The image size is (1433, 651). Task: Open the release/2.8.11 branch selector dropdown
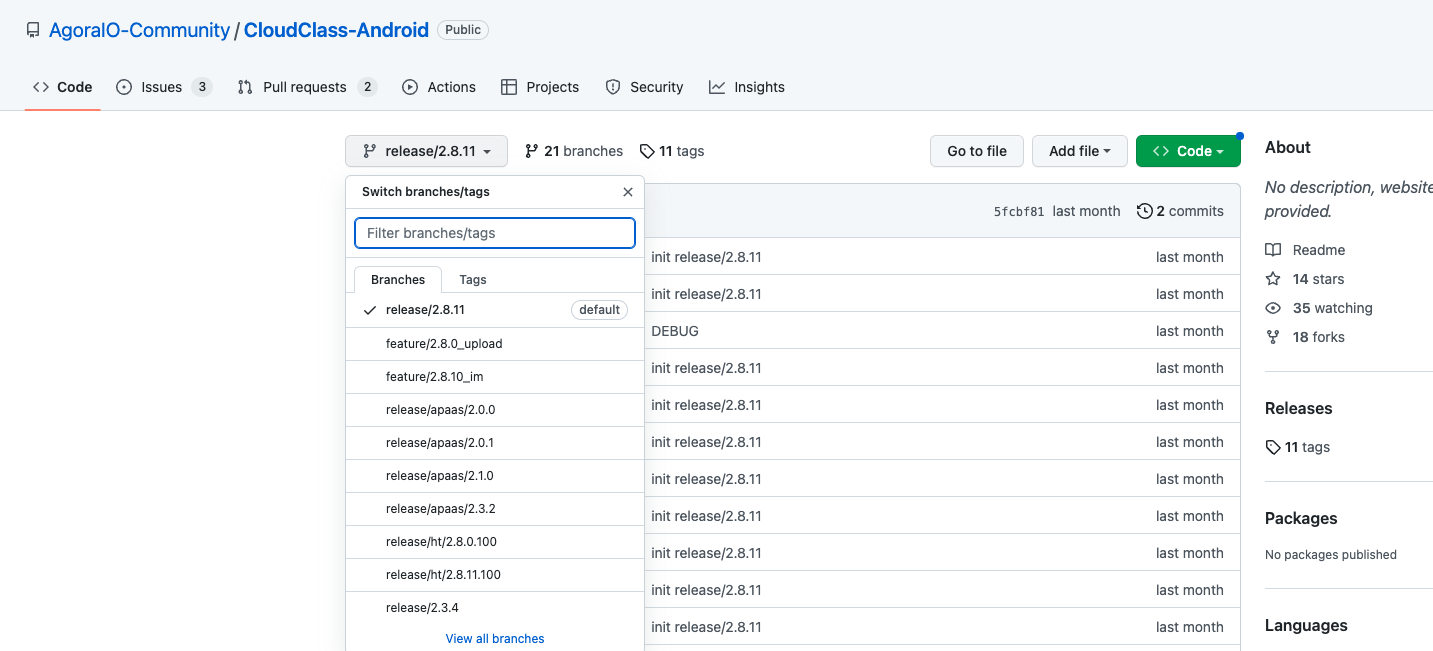426,151
